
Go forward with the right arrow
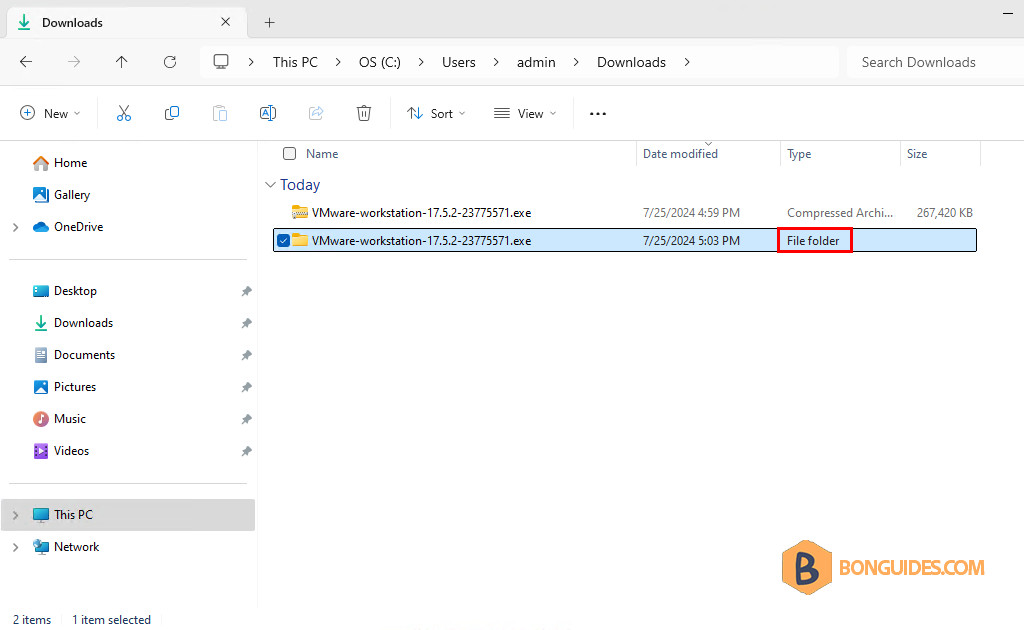(74, 62)
